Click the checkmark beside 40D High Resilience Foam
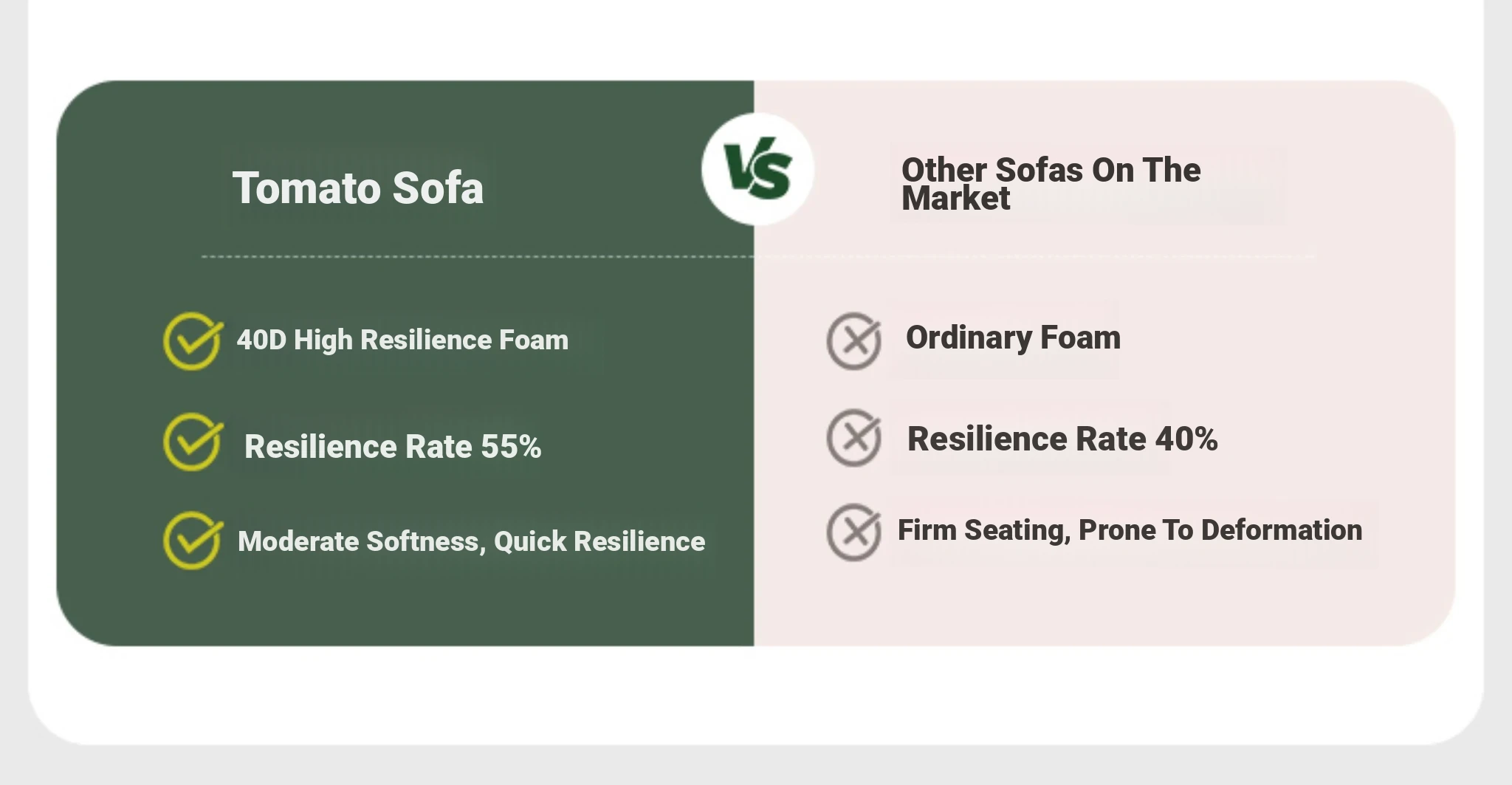The height and width of the screenshot is (785, 1512). click(x=192, y=341)
